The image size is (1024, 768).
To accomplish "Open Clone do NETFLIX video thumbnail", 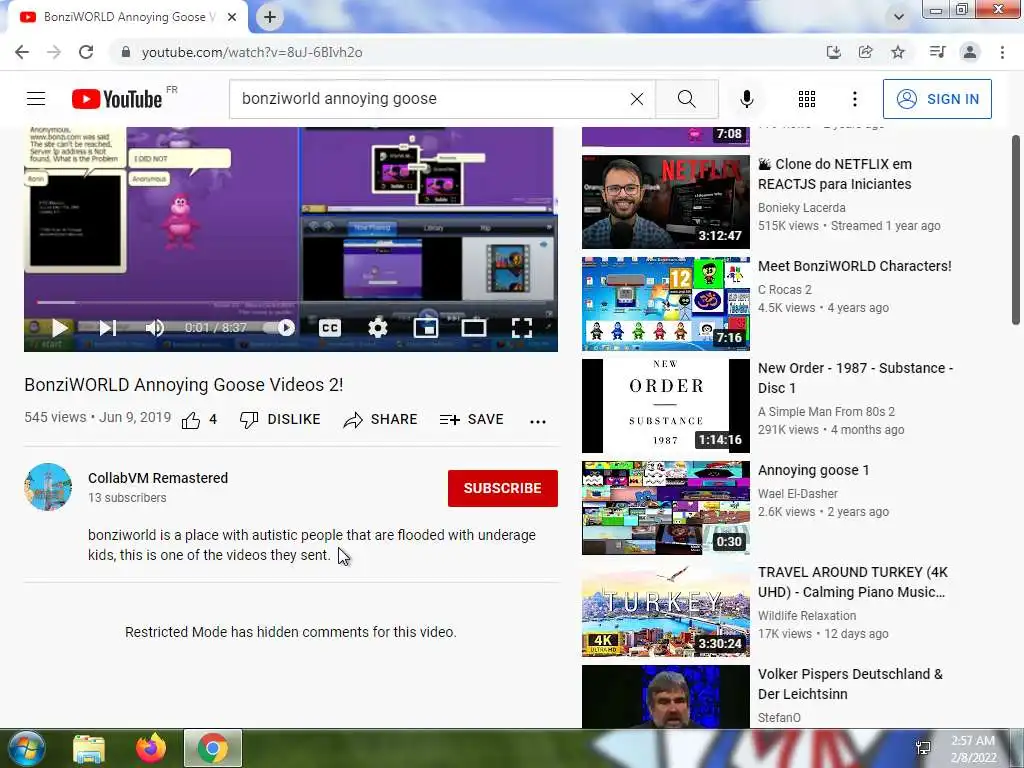I will click(665, 202).
